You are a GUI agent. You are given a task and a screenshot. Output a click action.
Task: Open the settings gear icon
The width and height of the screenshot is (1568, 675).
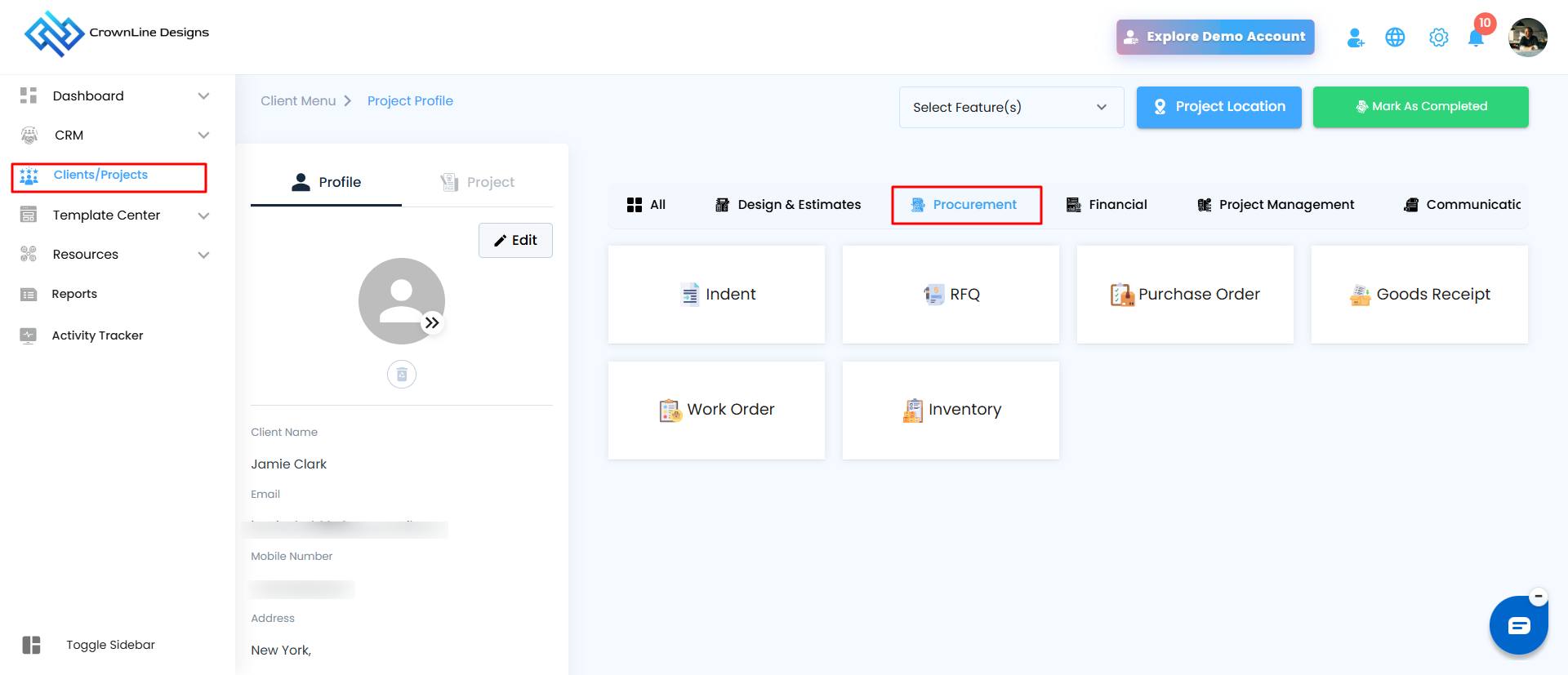pyautogui.click(x=1438, y=38)
